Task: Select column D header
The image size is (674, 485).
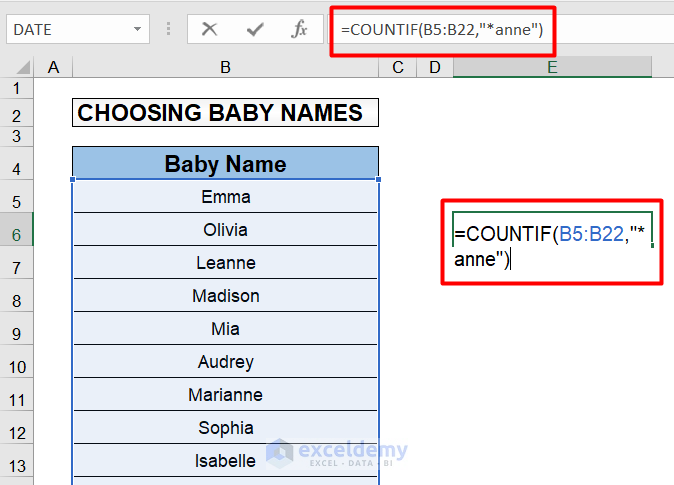Action: click(x=435, y=68)
